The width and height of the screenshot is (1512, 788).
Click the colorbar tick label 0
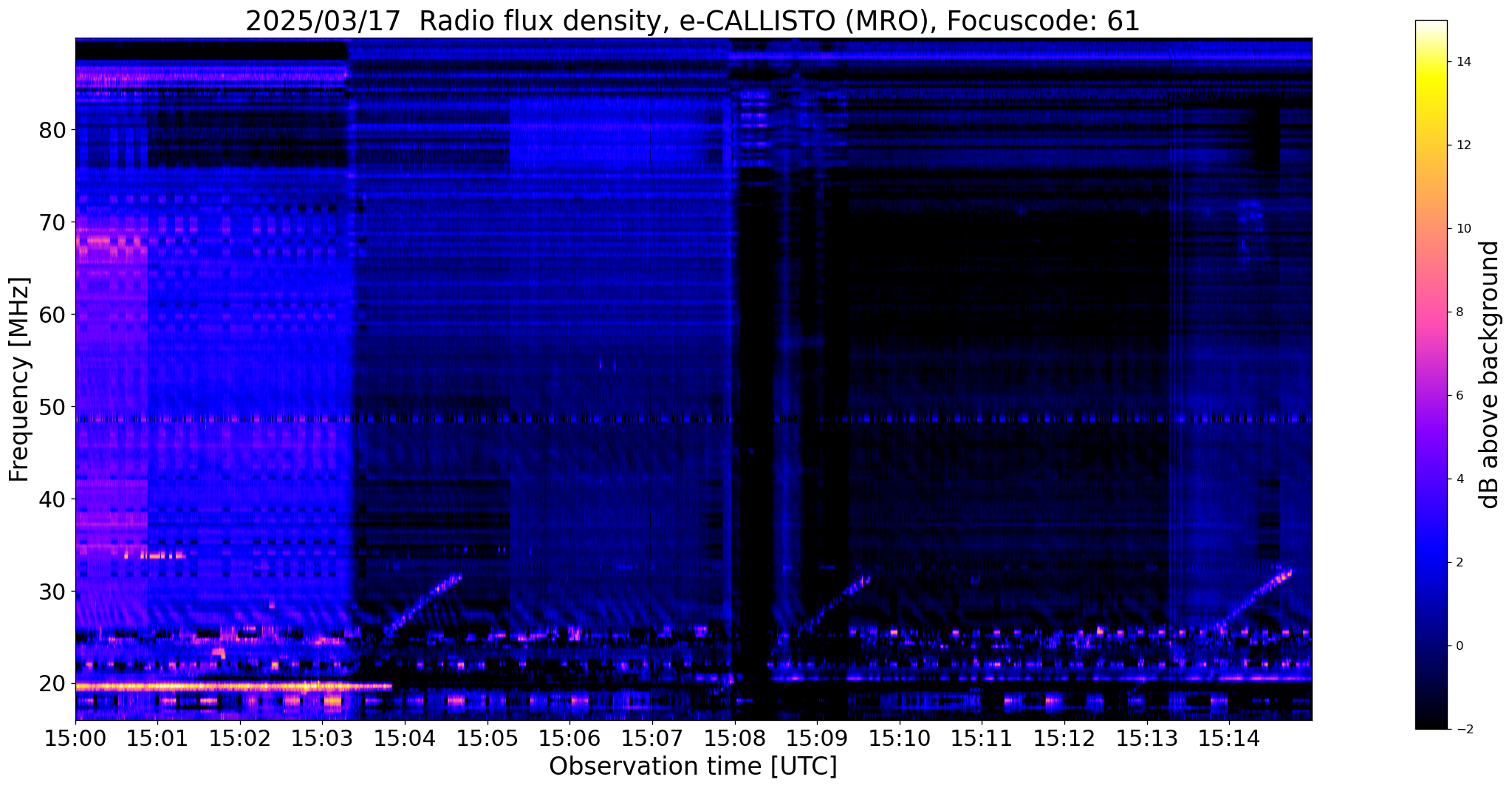click(x=1460, y=646)
